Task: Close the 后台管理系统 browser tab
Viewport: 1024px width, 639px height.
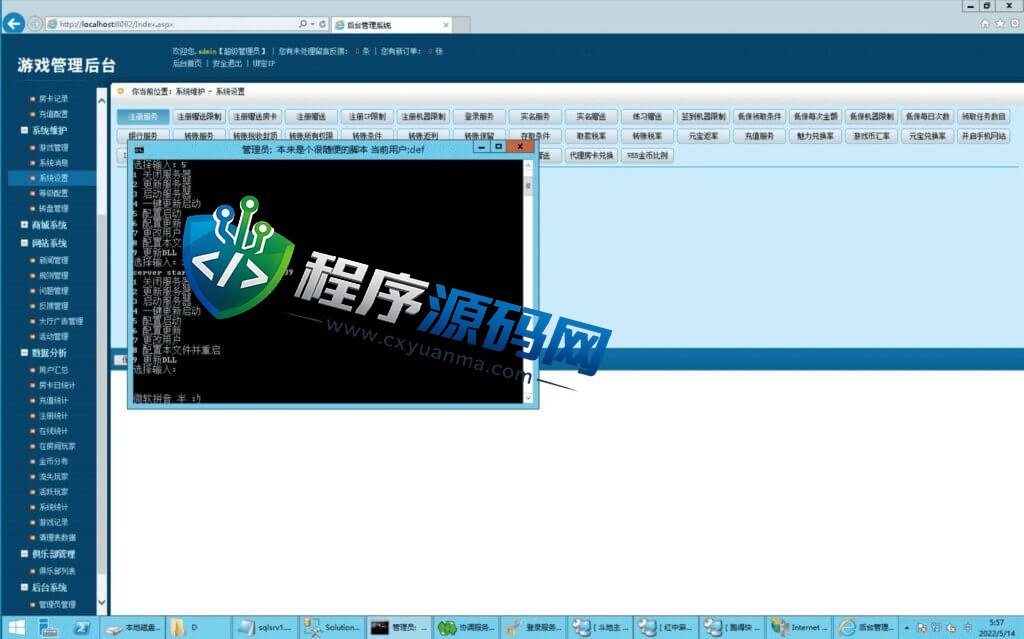Action: click(x=446, y=25)
